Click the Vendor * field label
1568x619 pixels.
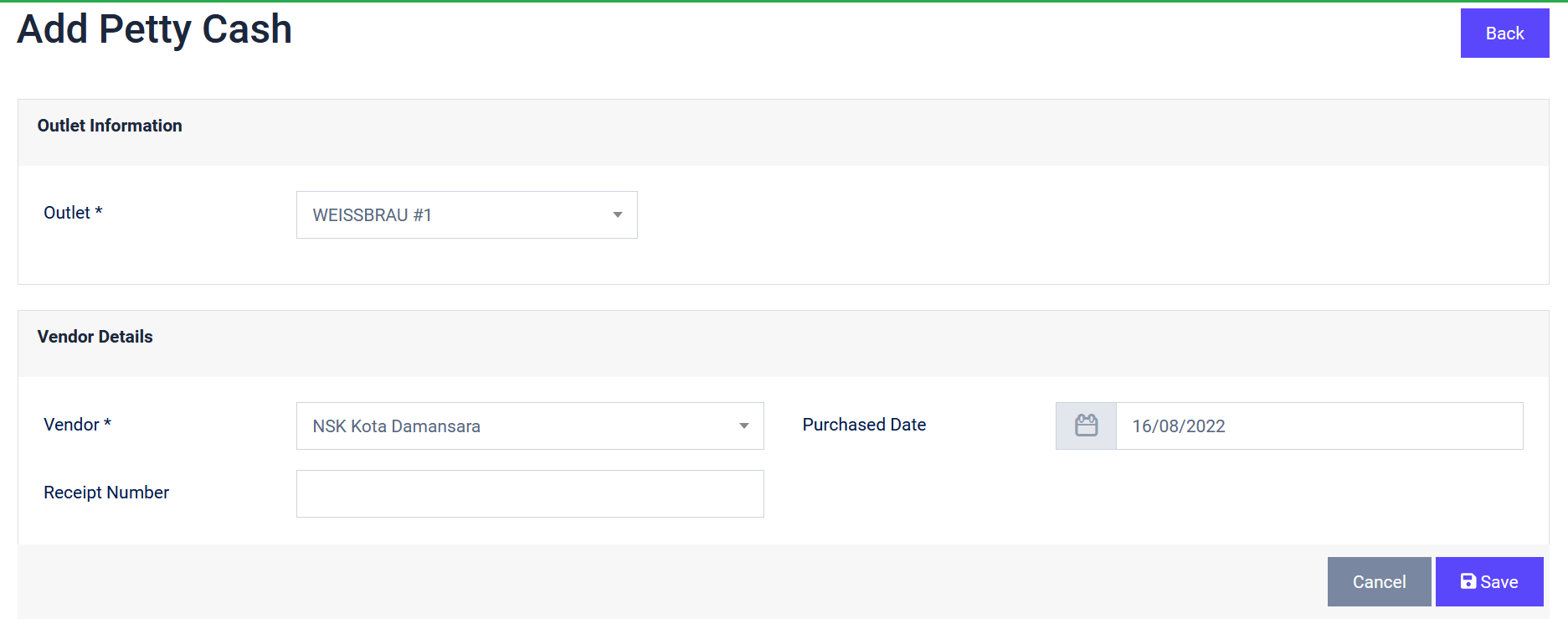coord(77,425)
